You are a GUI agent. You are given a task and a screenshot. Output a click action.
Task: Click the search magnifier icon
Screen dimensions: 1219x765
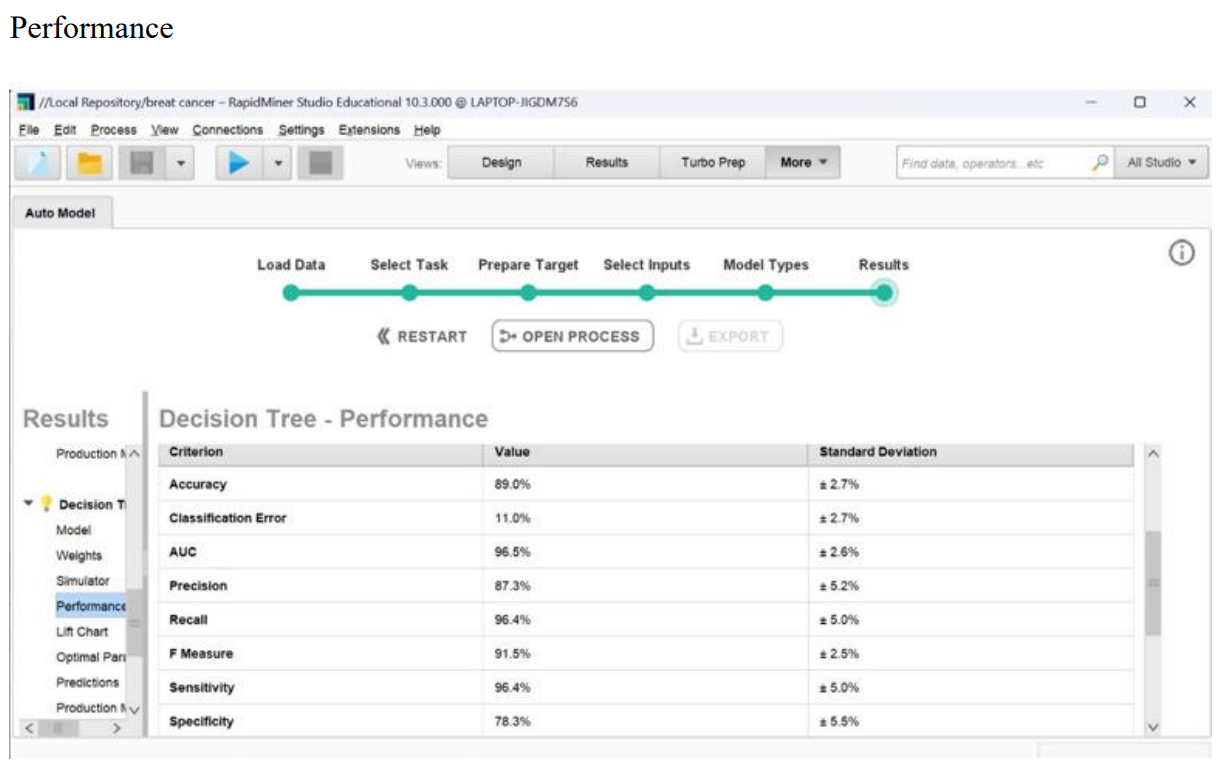tap(1099, 163)
